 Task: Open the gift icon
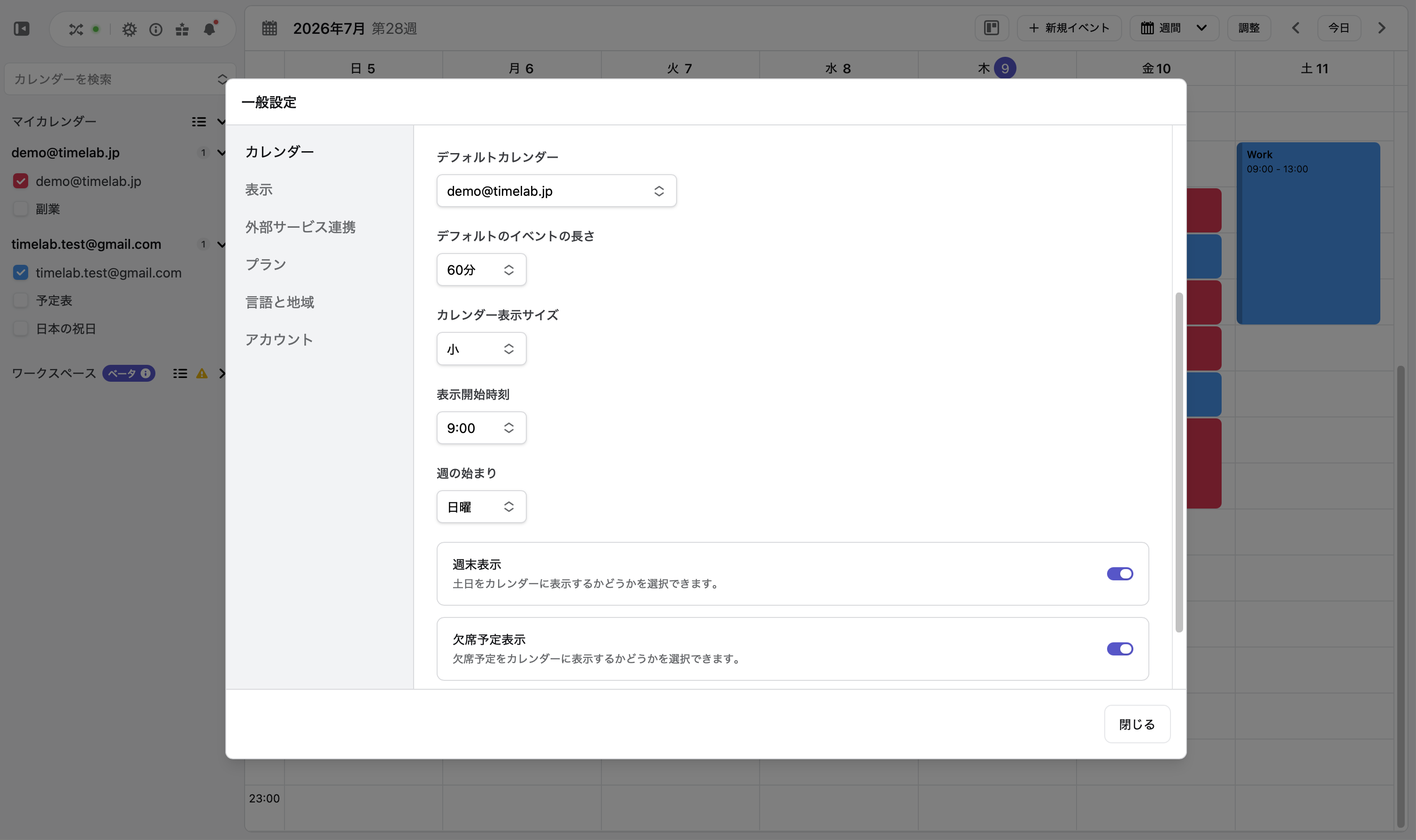[x=182, y=29]
